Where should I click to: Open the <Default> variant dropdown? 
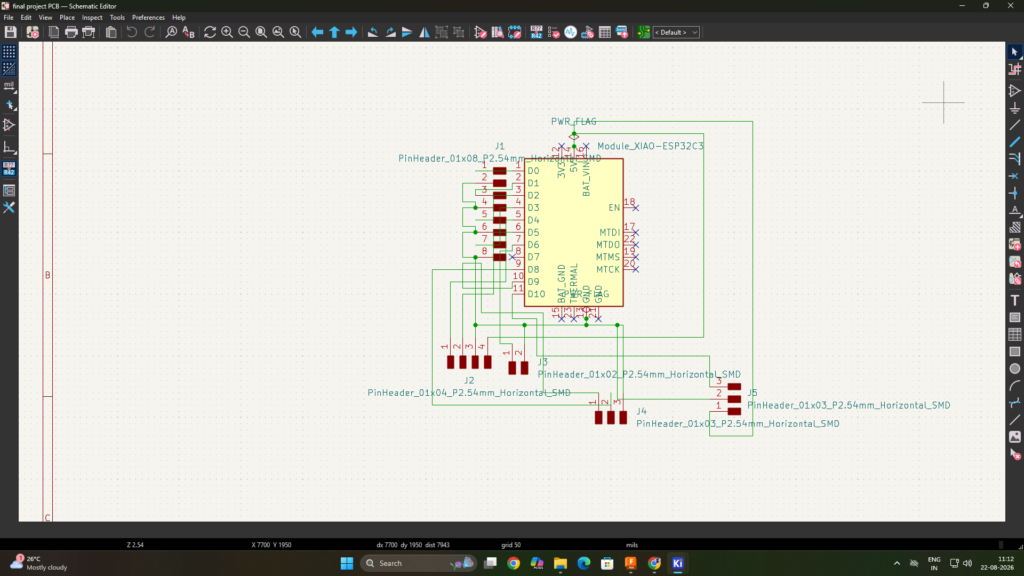point(677,32)
